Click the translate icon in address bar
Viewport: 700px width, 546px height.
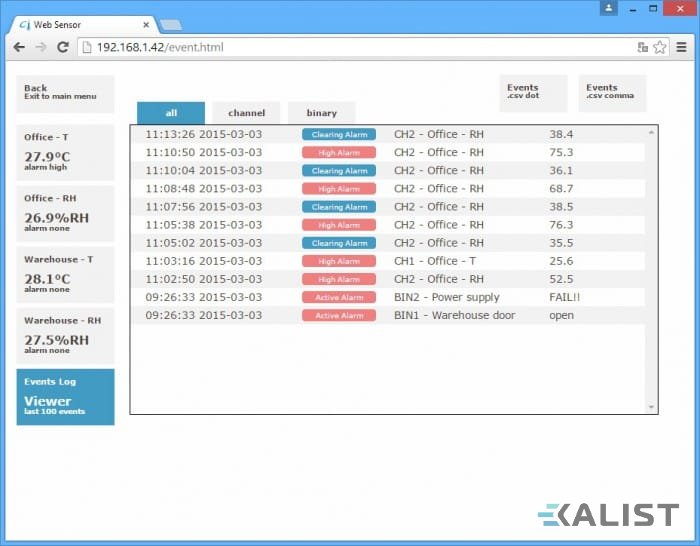click(642, 47)
